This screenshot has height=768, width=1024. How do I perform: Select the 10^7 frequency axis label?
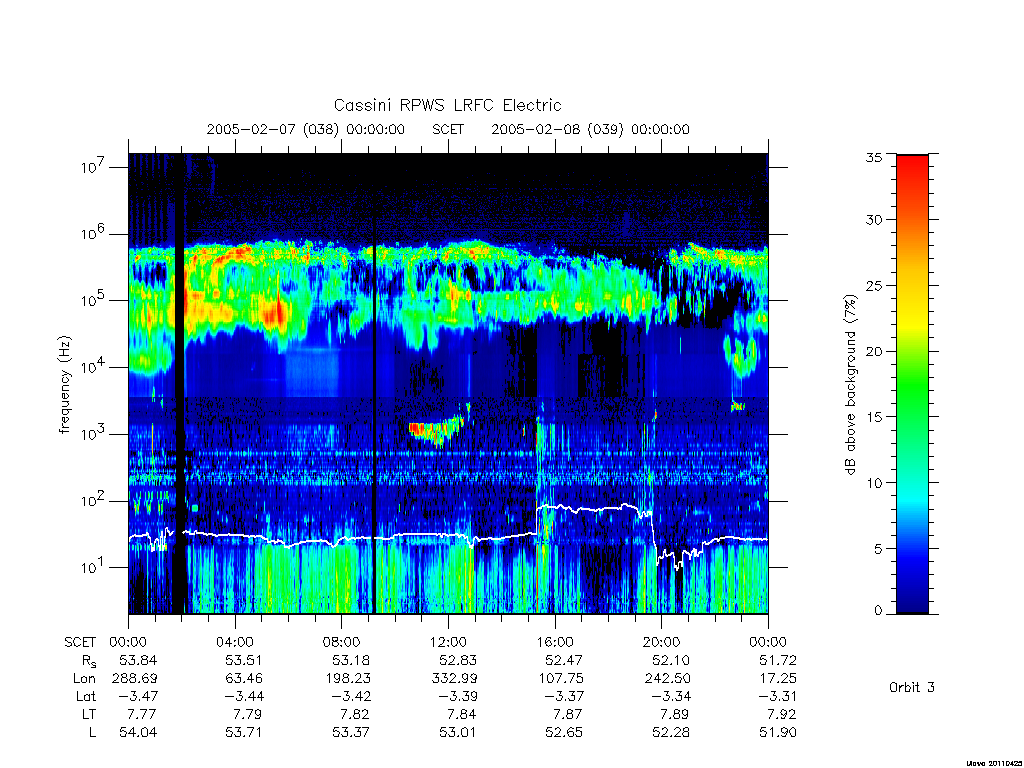pos(93,167)
